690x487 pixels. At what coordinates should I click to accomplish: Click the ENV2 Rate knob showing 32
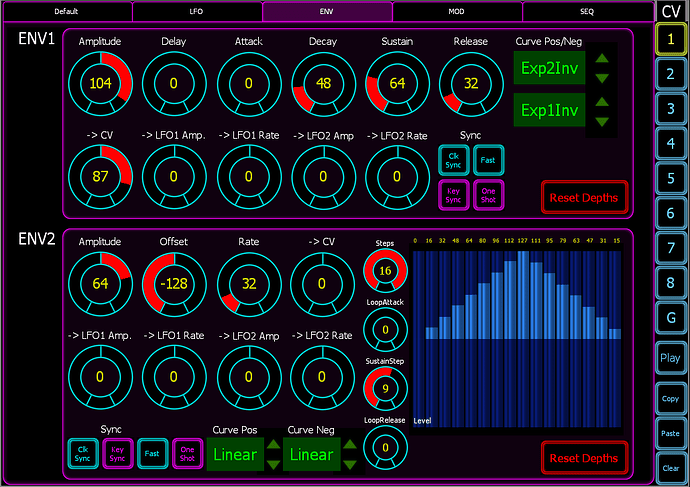click(x=249, y=284)
